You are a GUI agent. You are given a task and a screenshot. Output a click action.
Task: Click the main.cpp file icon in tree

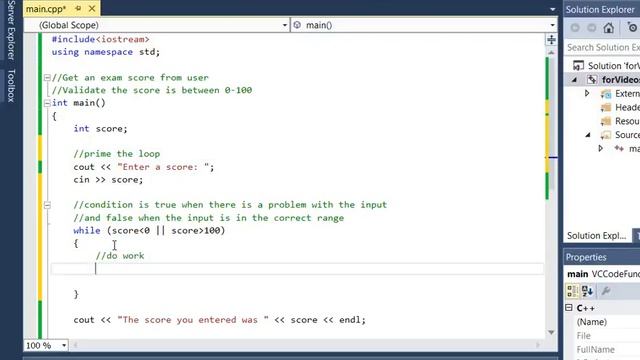point(619,149)
